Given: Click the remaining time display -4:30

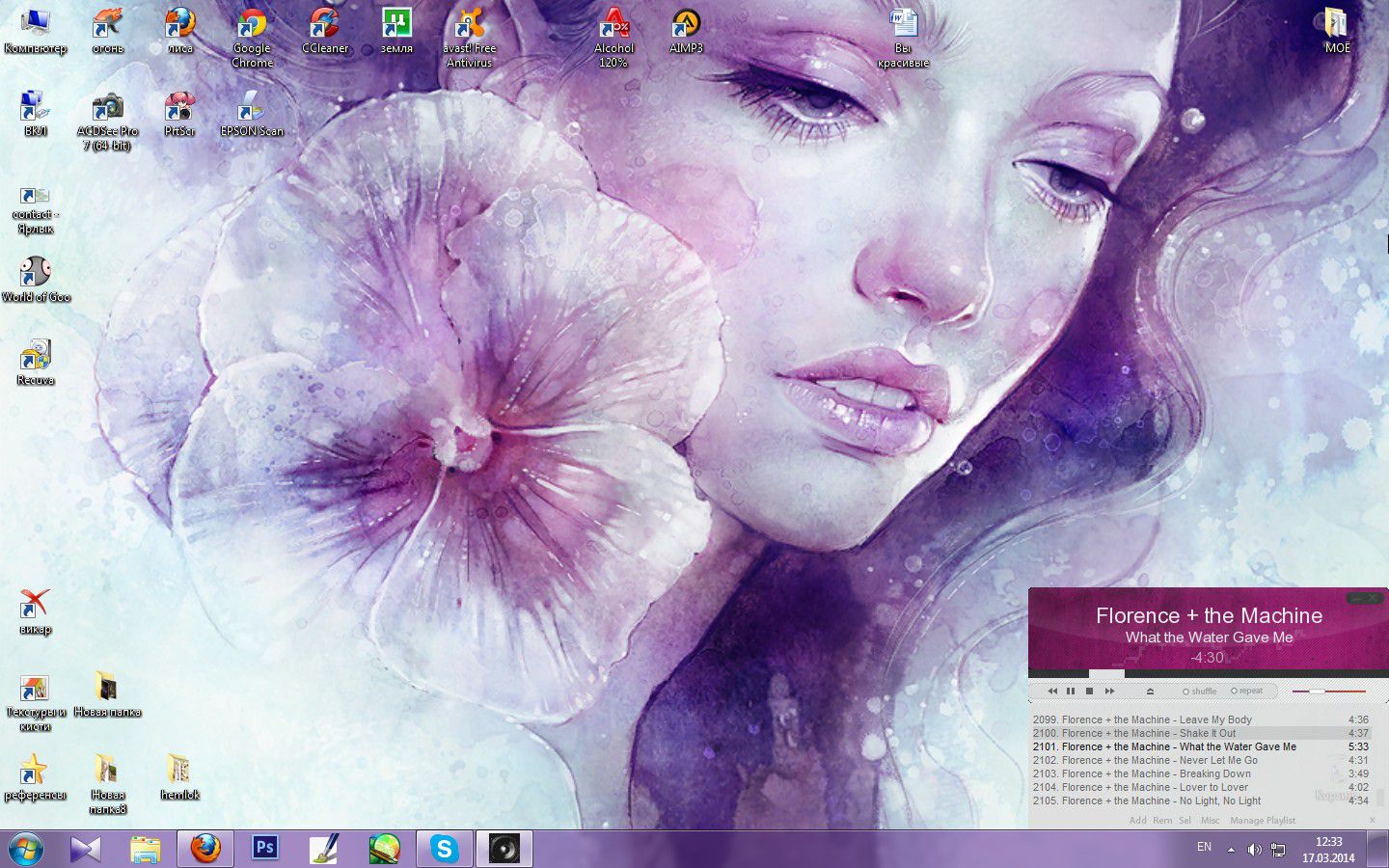Looking at the screenshot, I should 1207,658.
